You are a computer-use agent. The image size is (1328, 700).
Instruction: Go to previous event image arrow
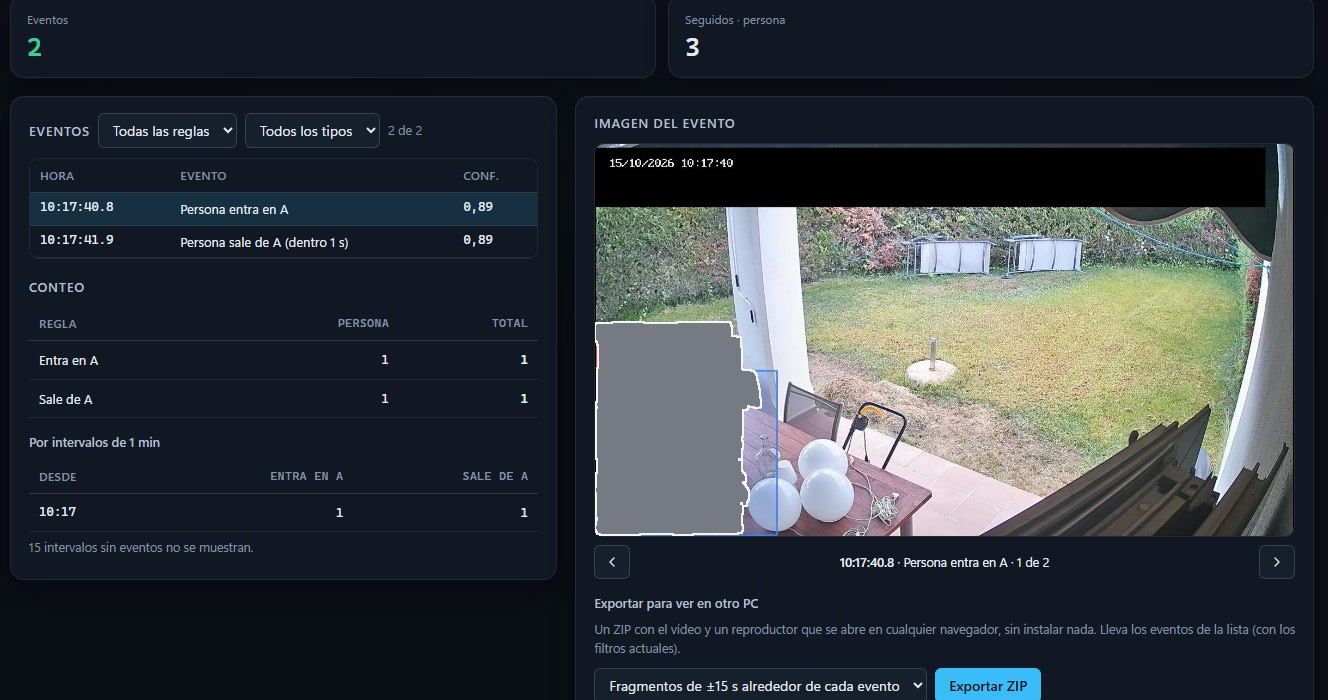pos(612,562)
